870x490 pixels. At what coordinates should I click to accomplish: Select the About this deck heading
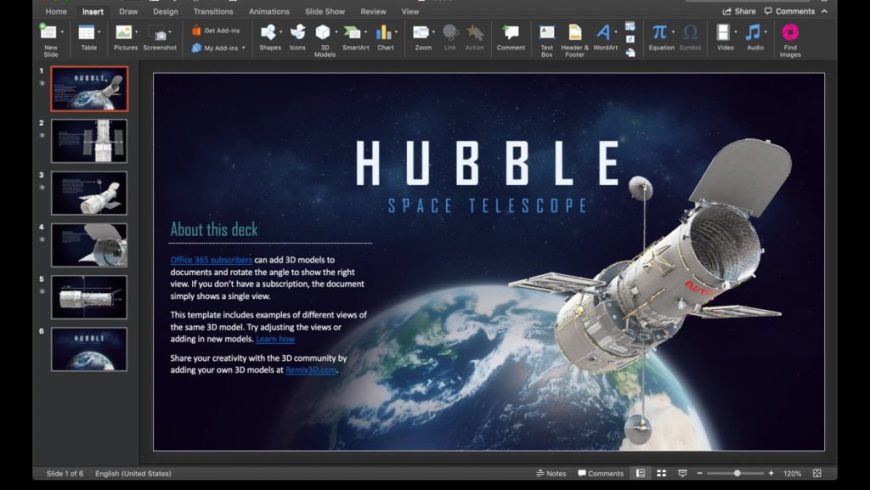pos(214,229)
